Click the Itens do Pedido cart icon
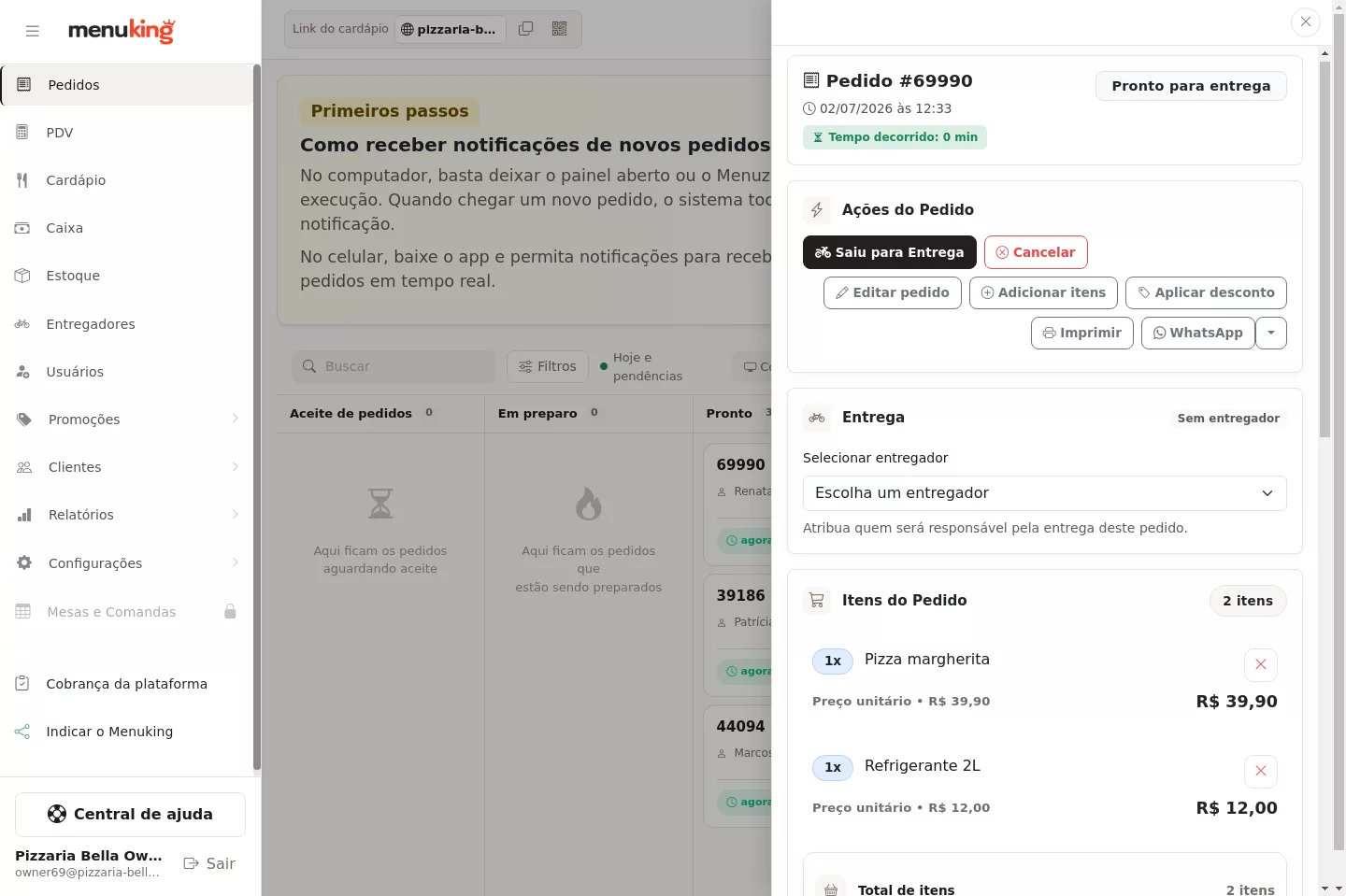The width and height of the screenshot is (1346, 896). click(817, 601)
